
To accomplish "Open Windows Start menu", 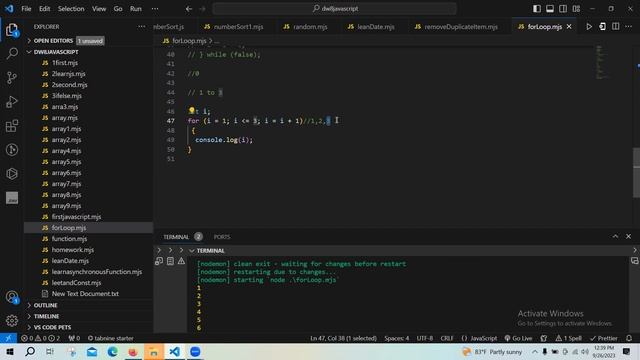I will point(9,352).
